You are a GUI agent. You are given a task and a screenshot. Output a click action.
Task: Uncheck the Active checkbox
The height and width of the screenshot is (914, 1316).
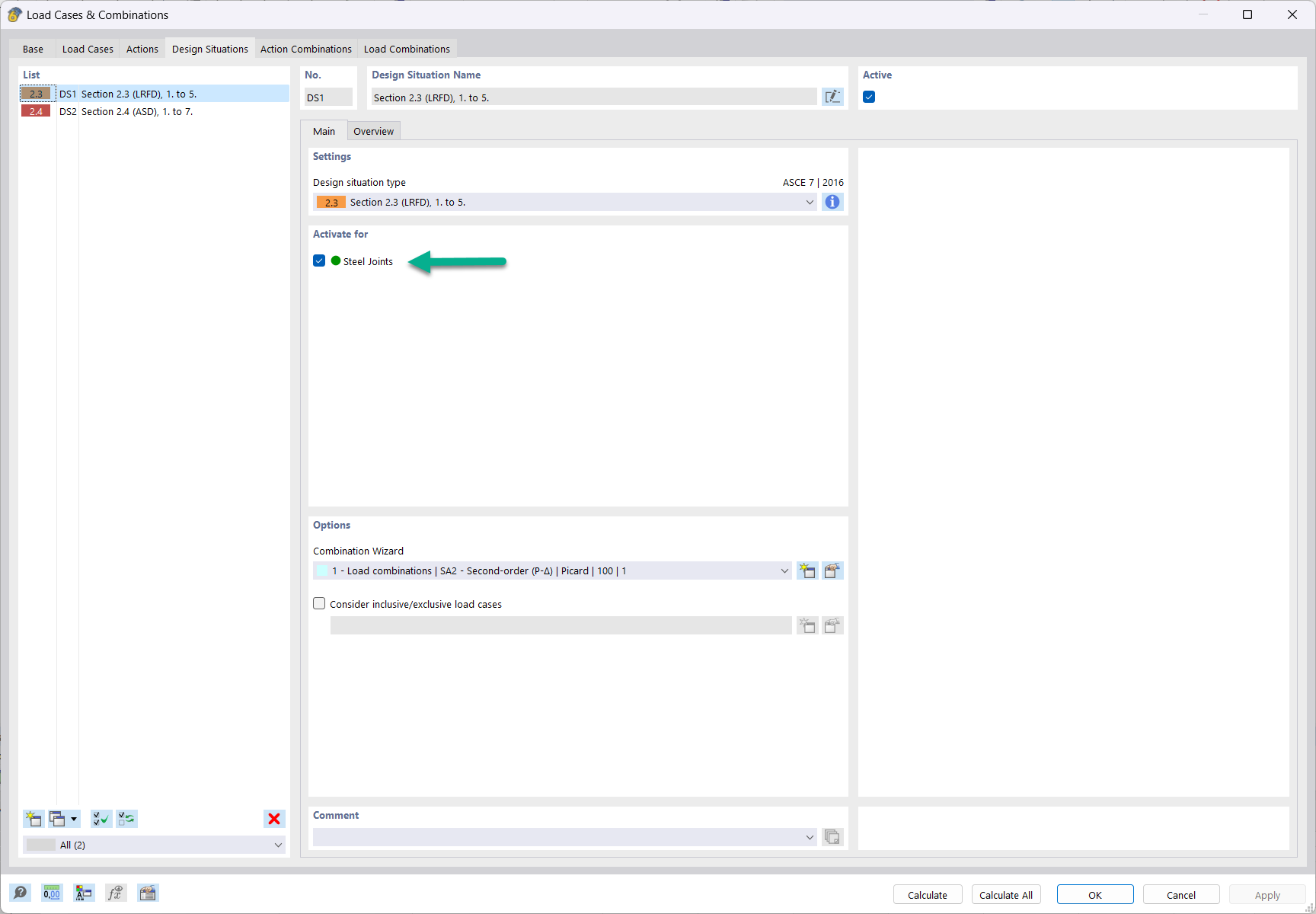point(869,97)
